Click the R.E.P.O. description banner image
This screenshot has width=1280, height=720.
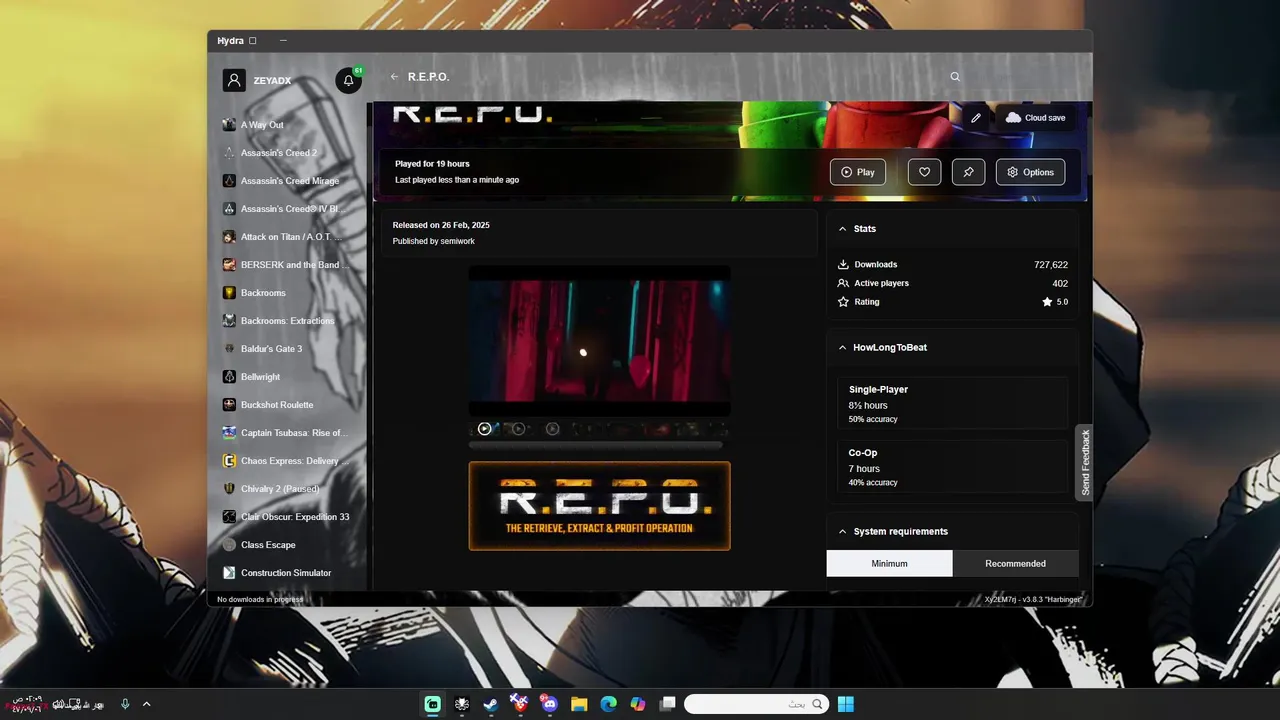click(x=600, y=506)
